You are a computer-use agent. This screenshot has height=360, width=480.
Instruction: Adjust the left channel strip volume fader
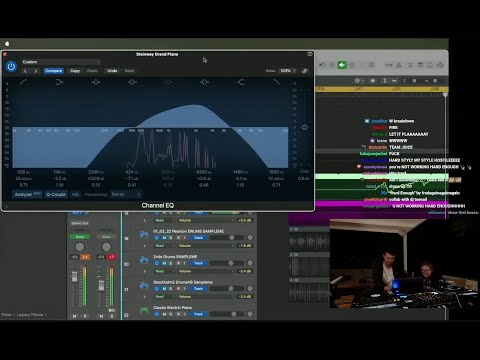(74, 277)
